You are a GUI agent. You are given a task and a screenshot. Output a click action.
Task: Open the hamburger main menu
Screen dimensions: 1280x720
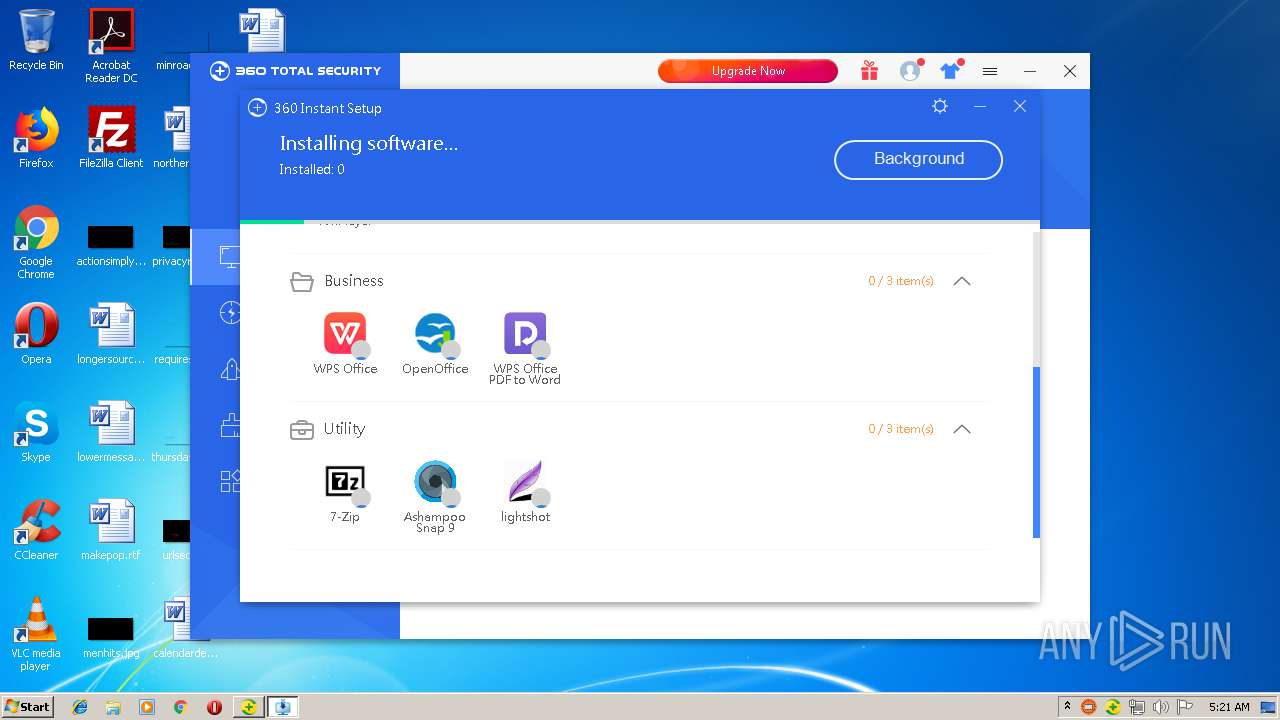point(990,71)
